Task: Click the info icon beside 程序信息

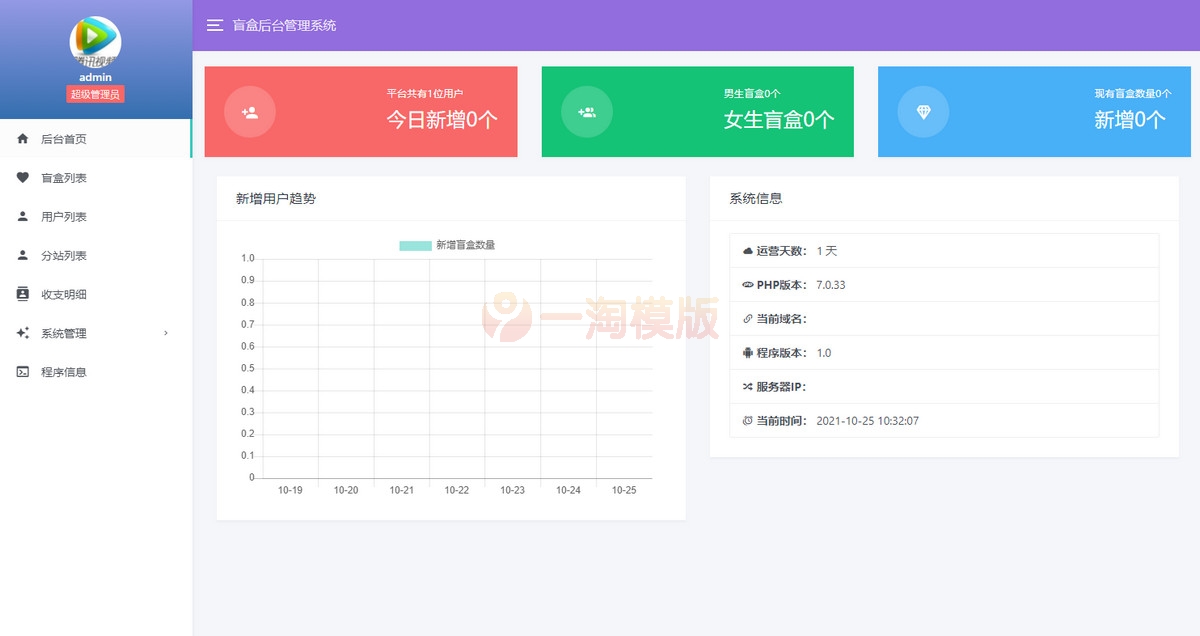Action: coord(22,371)
